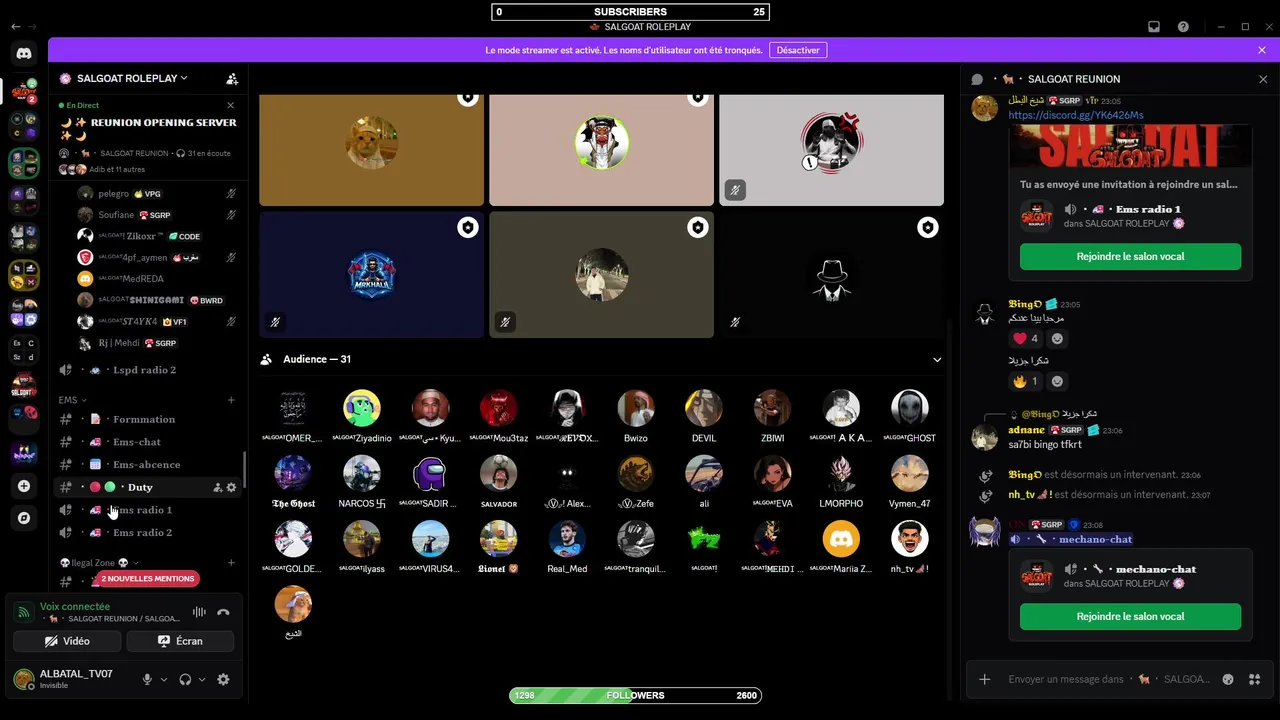Click Rejoindre le salon vocal for Ems radio 1

(1130, 257)
